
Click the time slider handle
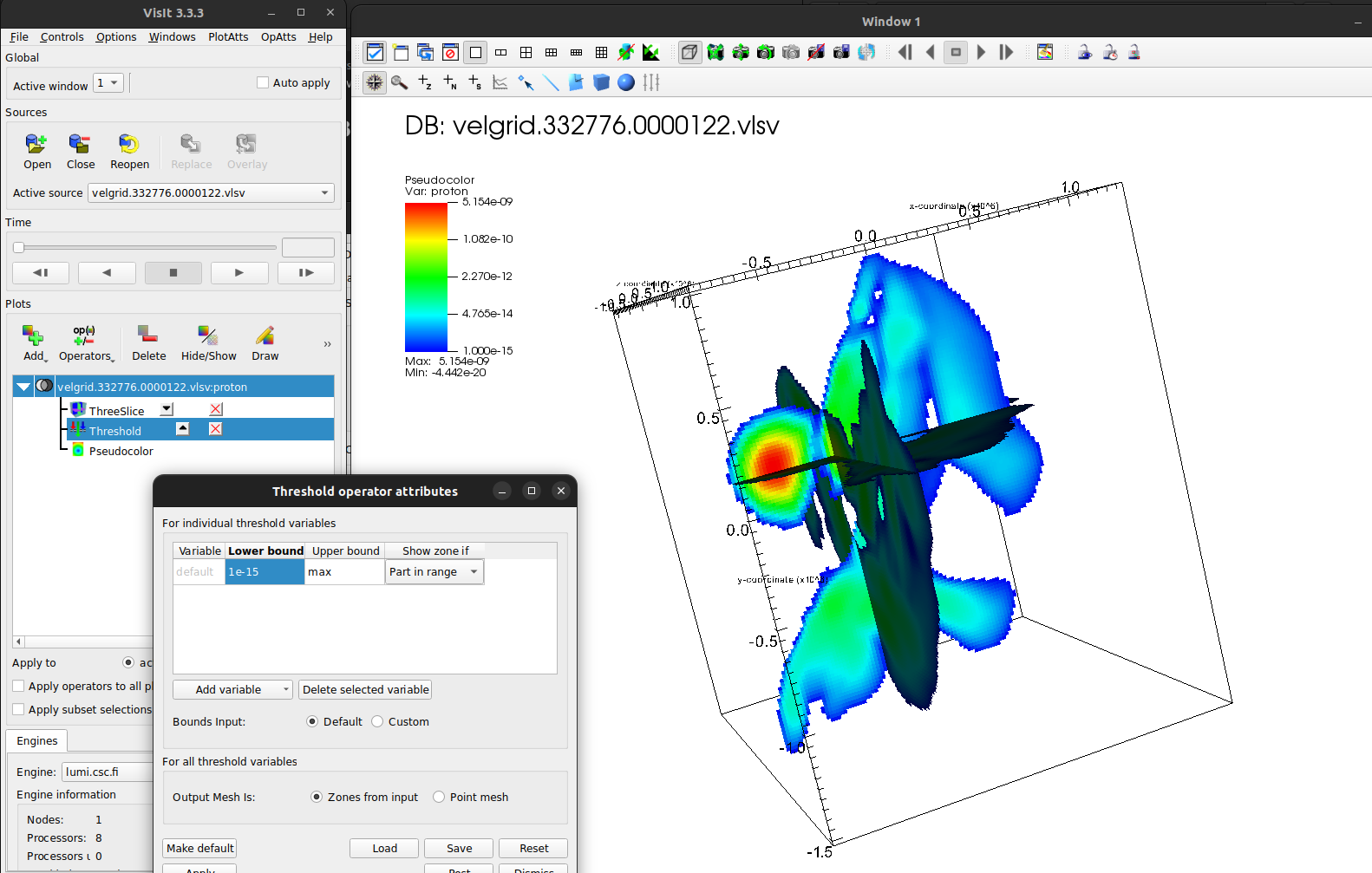pyautogui.click(x=18, y=247)
